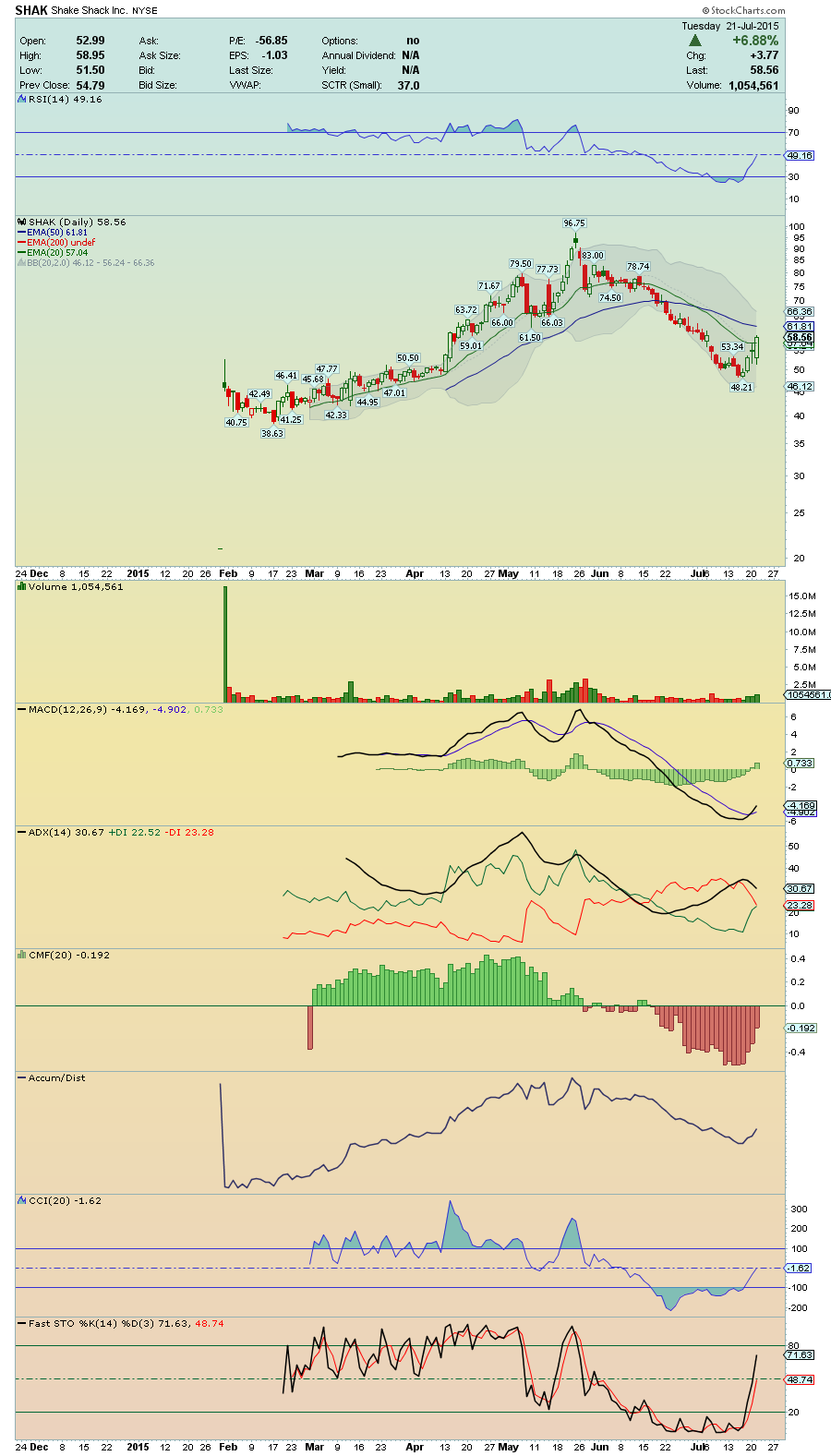Screen dimensions: 831x1456
Task: Click the bar icon next to Volume label
Action: (22, 586)
